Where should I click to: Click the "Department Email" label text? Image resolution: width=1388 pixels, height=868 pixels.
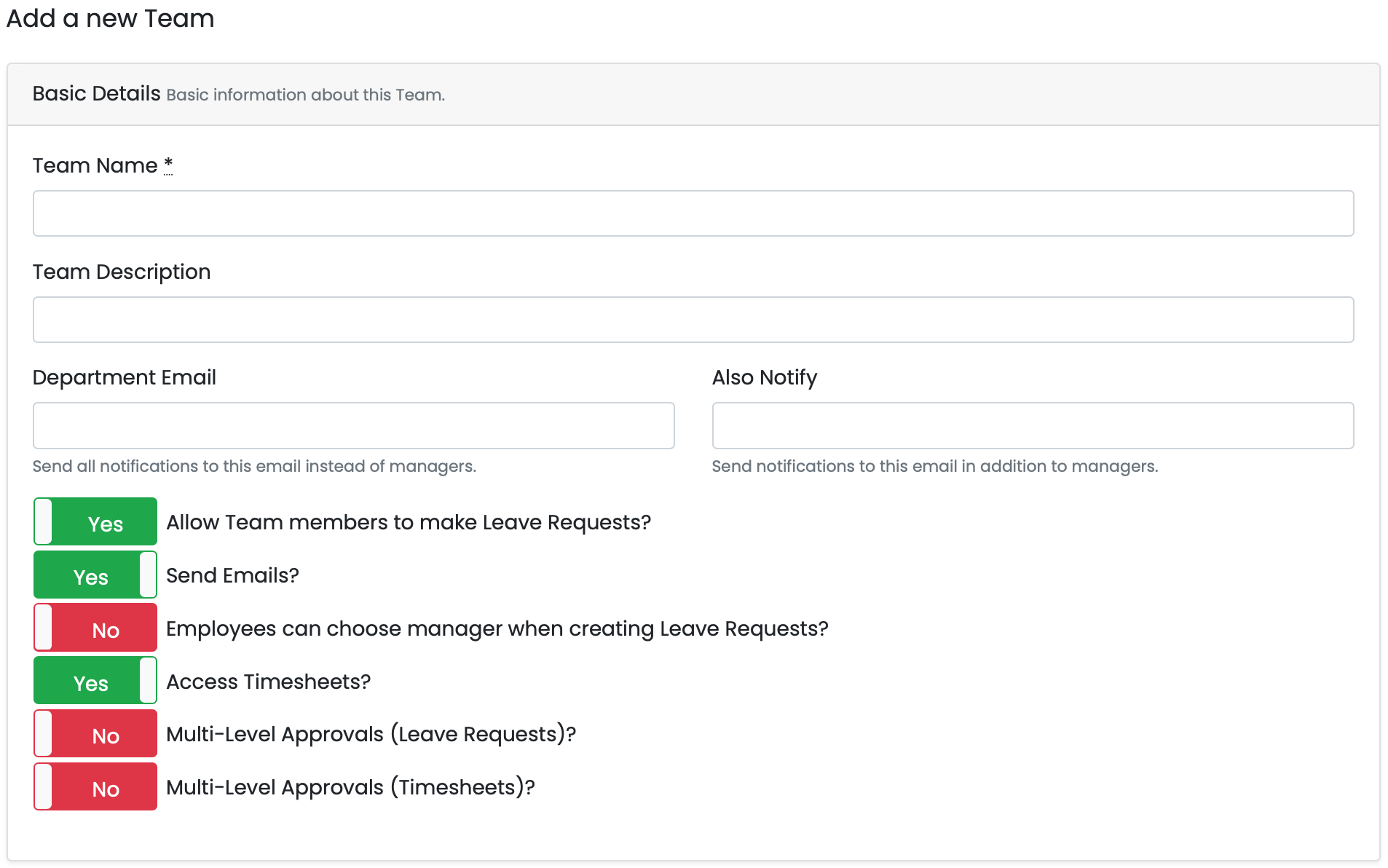pyautogui.click(x=125, y=377)
